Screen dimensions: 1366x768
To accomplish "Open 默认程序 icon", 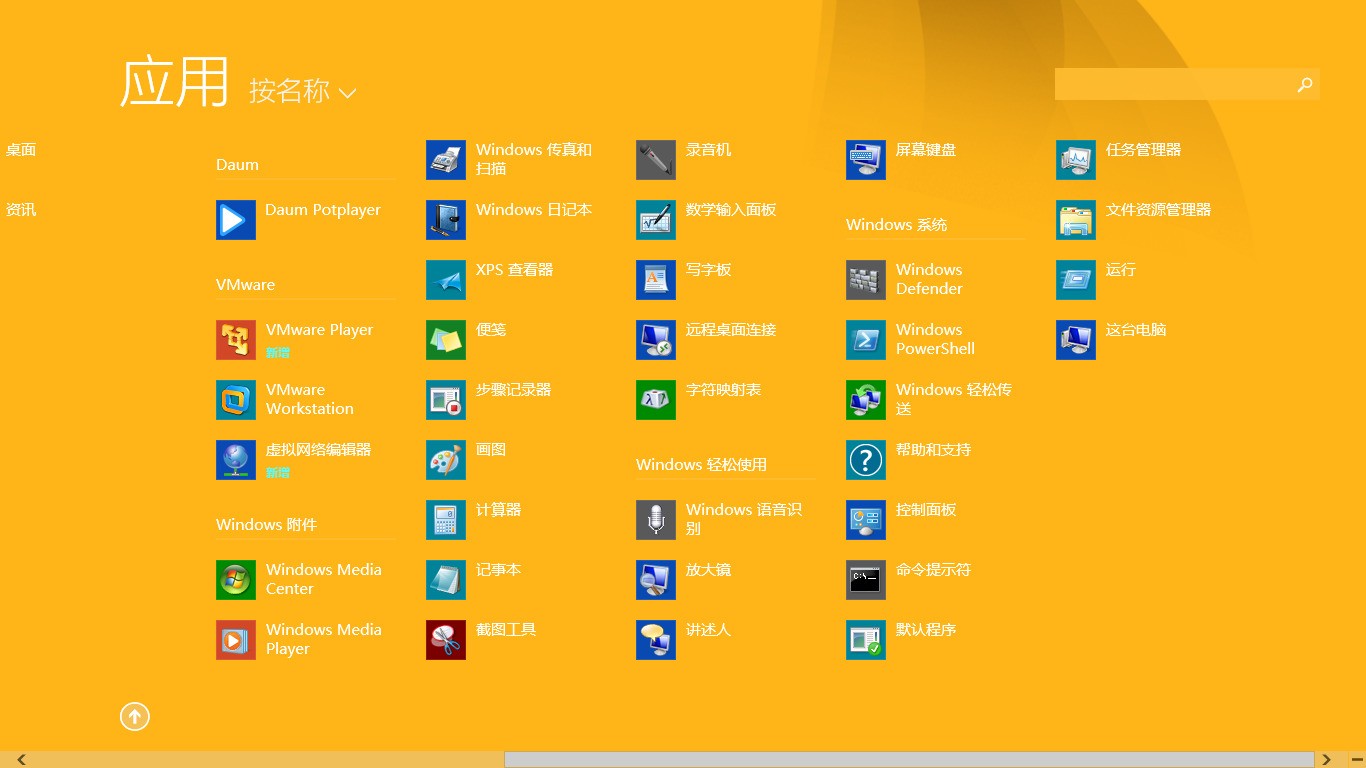I will tap(866, 640).
